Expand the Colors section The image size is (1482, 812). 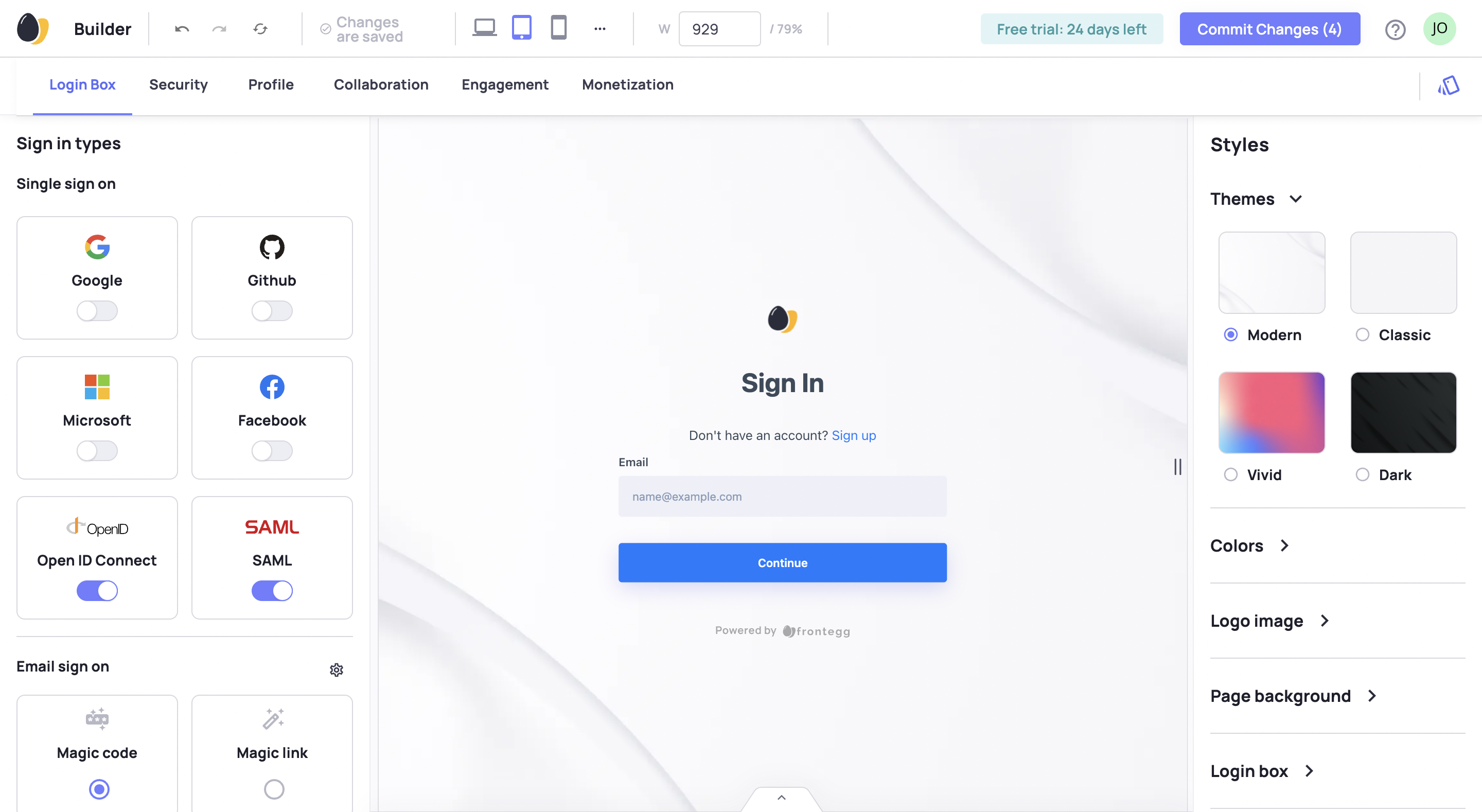[x=1249, y=545]
